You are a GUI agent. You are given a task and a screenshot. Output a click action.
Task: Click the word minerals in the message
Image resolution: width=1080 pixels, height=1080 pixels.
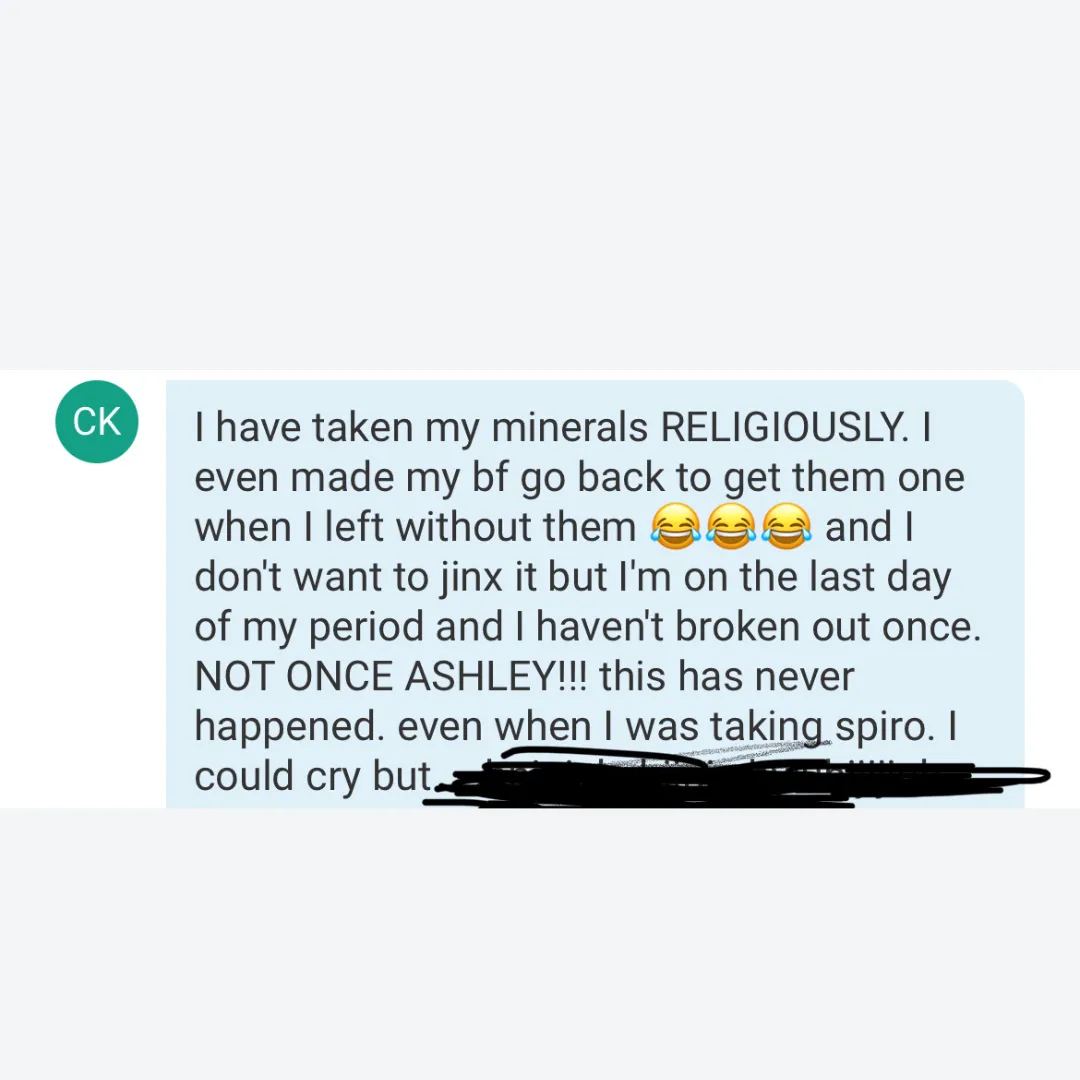[569, 427]
